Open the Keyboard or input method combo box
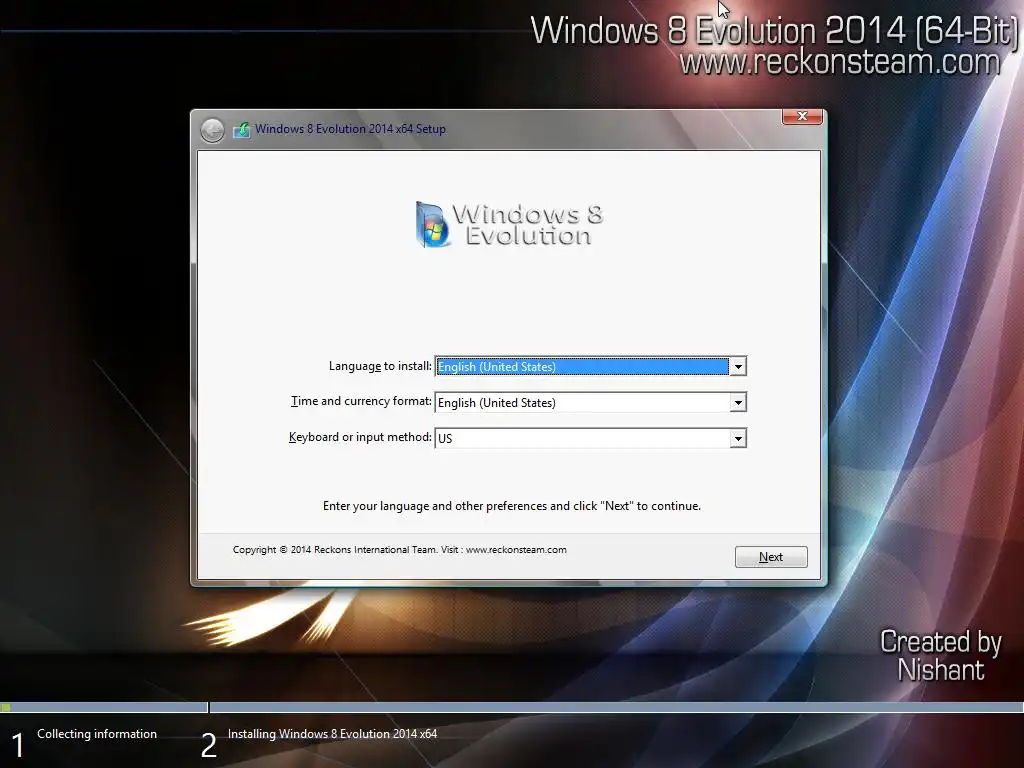 point(590,438)
